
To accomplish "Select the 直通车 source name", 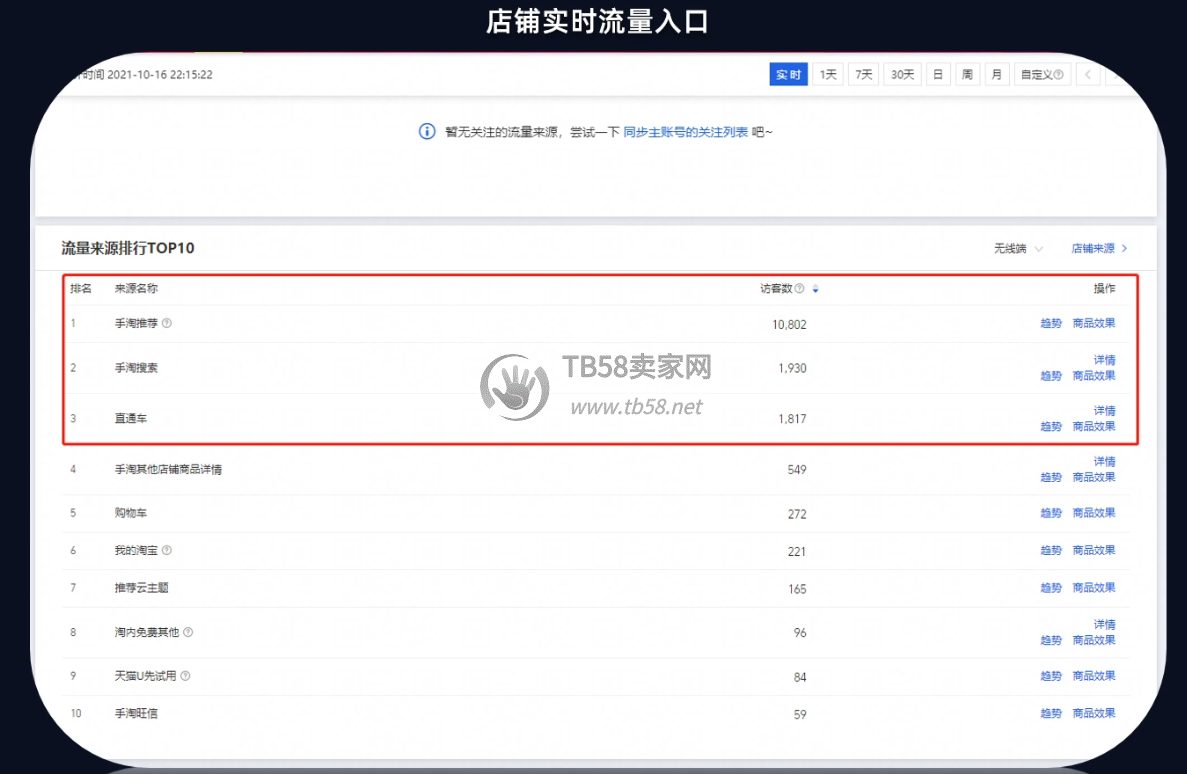I will (131, 419).
